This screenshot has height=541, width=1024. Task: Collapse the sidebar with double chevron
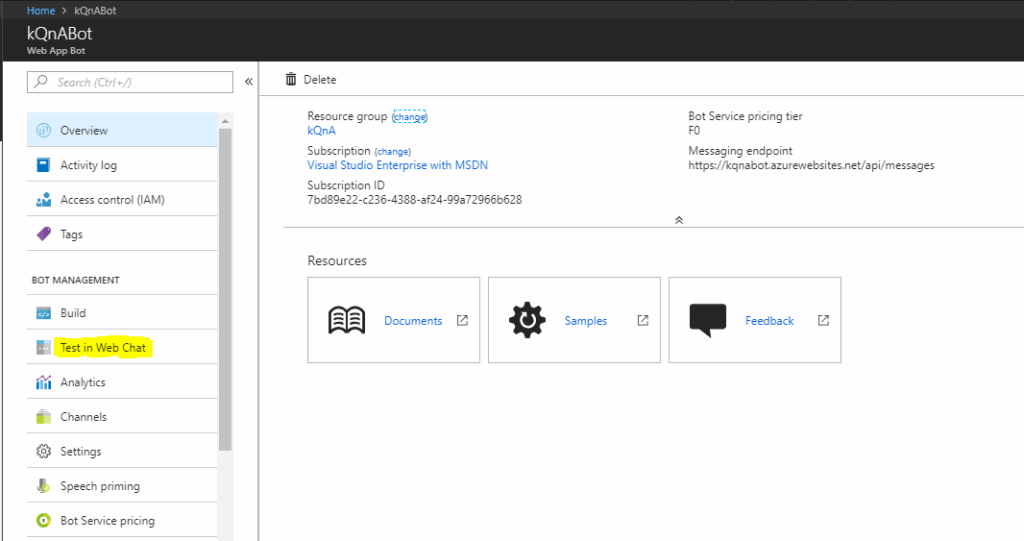pyautogui.click(x=249, y=82)
